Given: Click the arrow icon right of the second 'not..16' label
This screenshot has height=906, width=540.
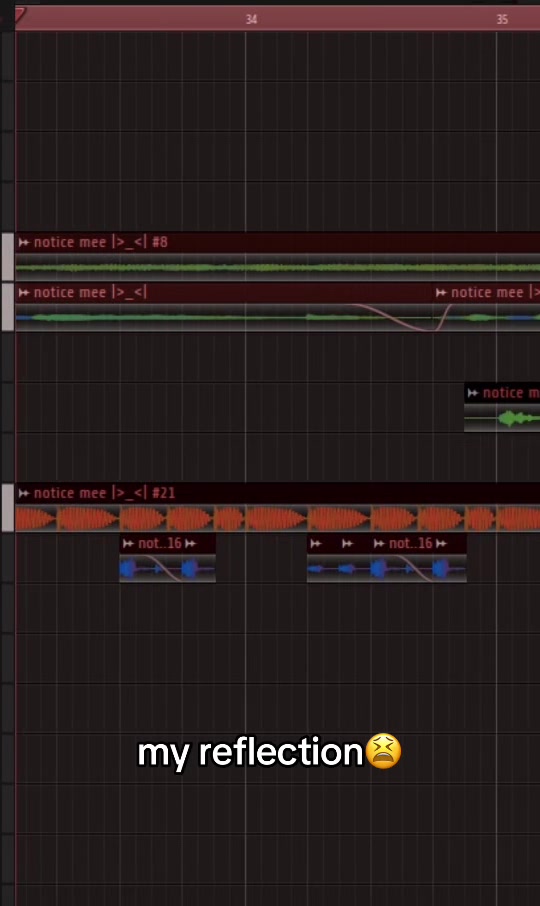Looking at the screenshot, I should [x=441, y=544].
